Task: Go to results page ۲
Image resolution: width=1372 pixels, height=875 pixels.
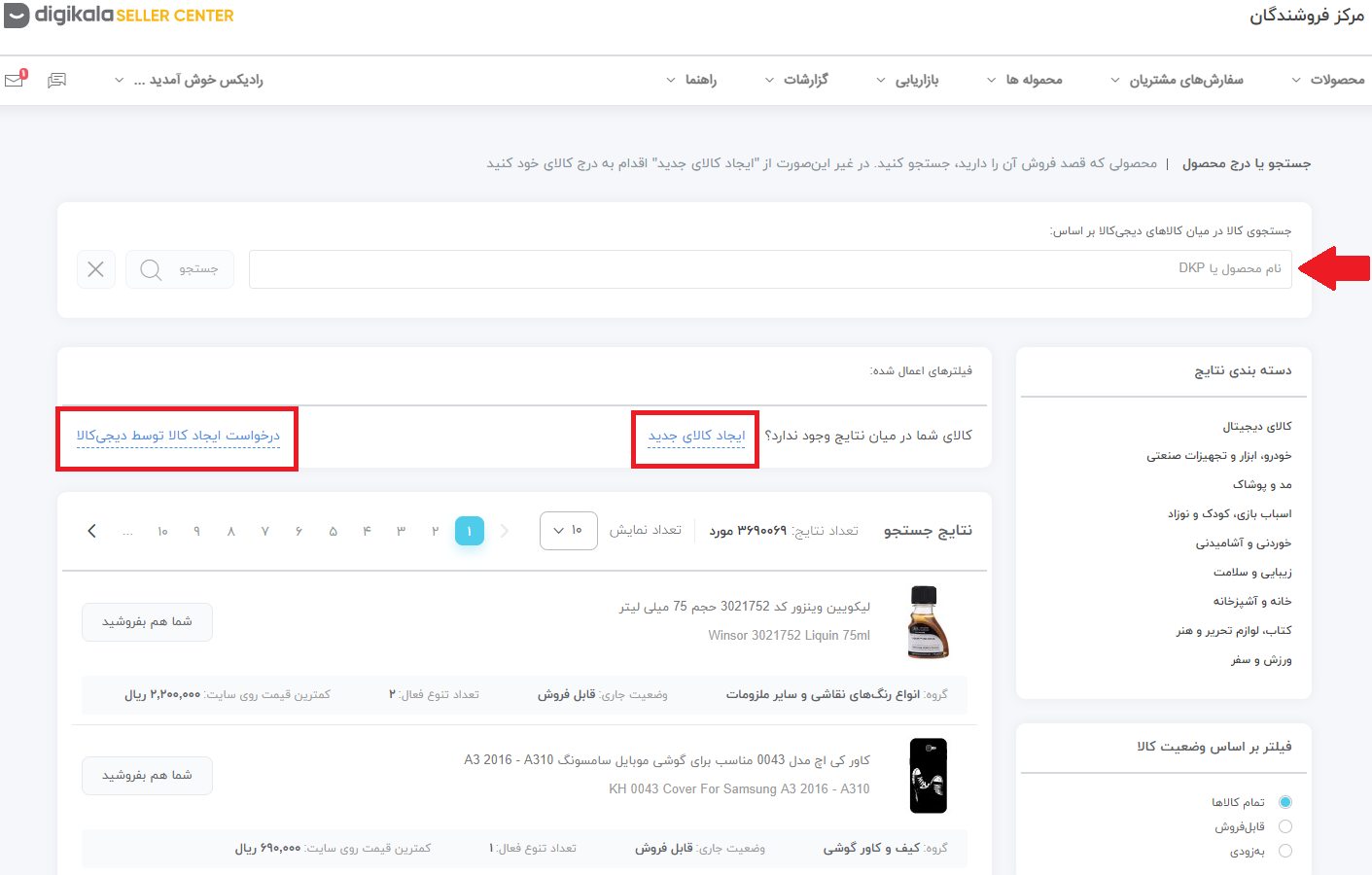Action: tap(435, 531)
